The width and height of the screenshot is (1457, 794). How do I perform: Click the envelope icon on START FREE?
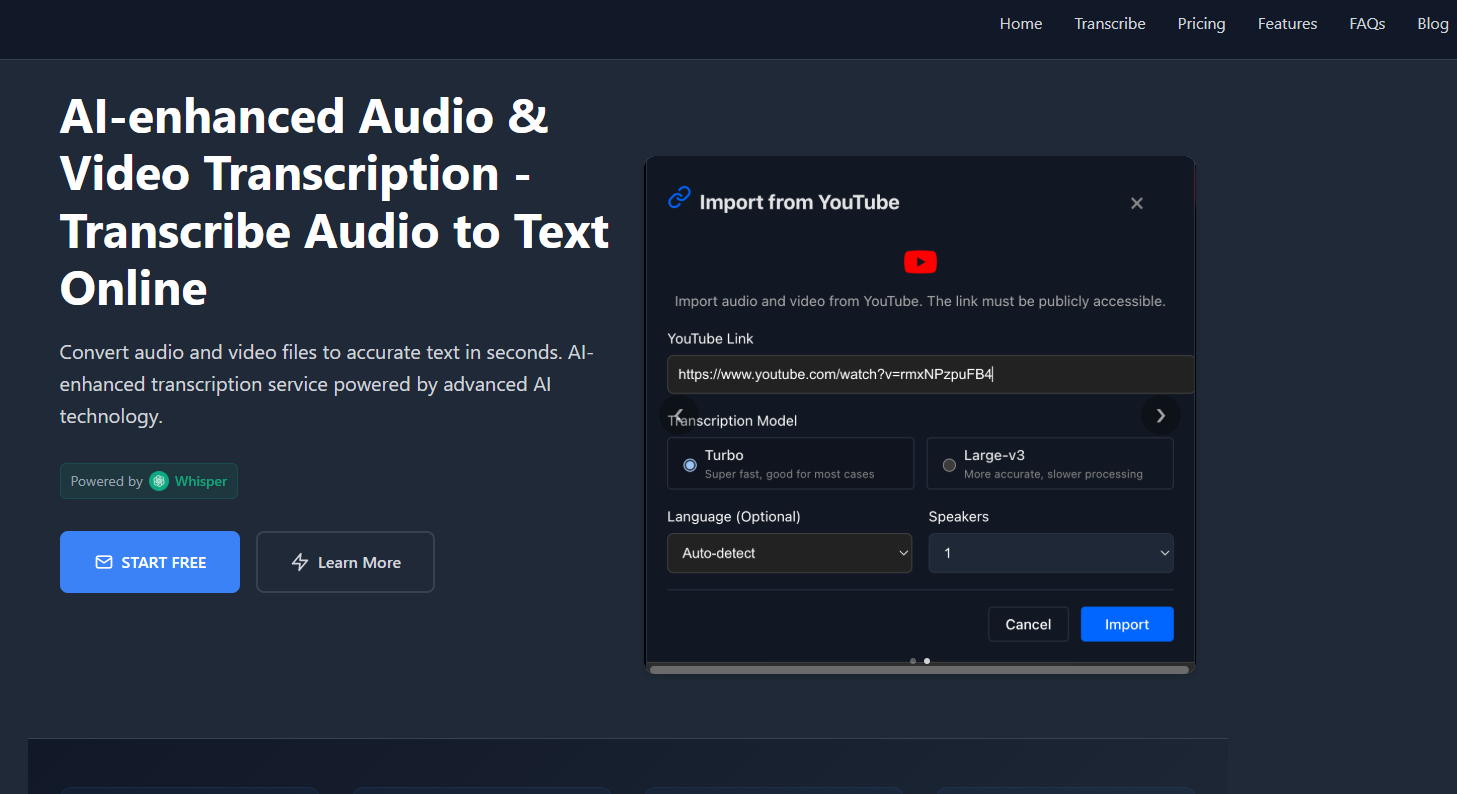point(104,562)
